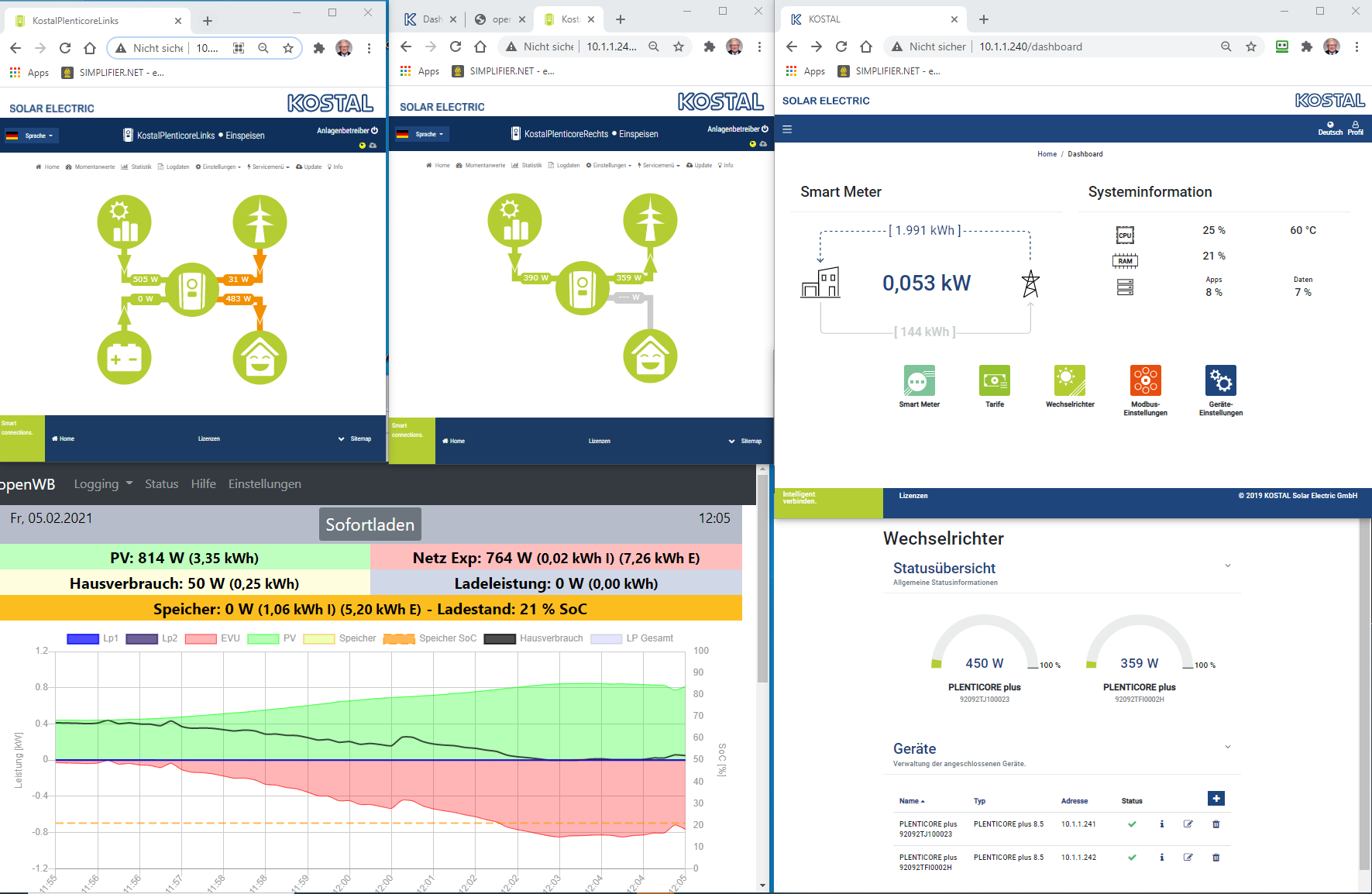
Task: Open Einstellungen in the openWB navbar
Action: coord(264,484)
